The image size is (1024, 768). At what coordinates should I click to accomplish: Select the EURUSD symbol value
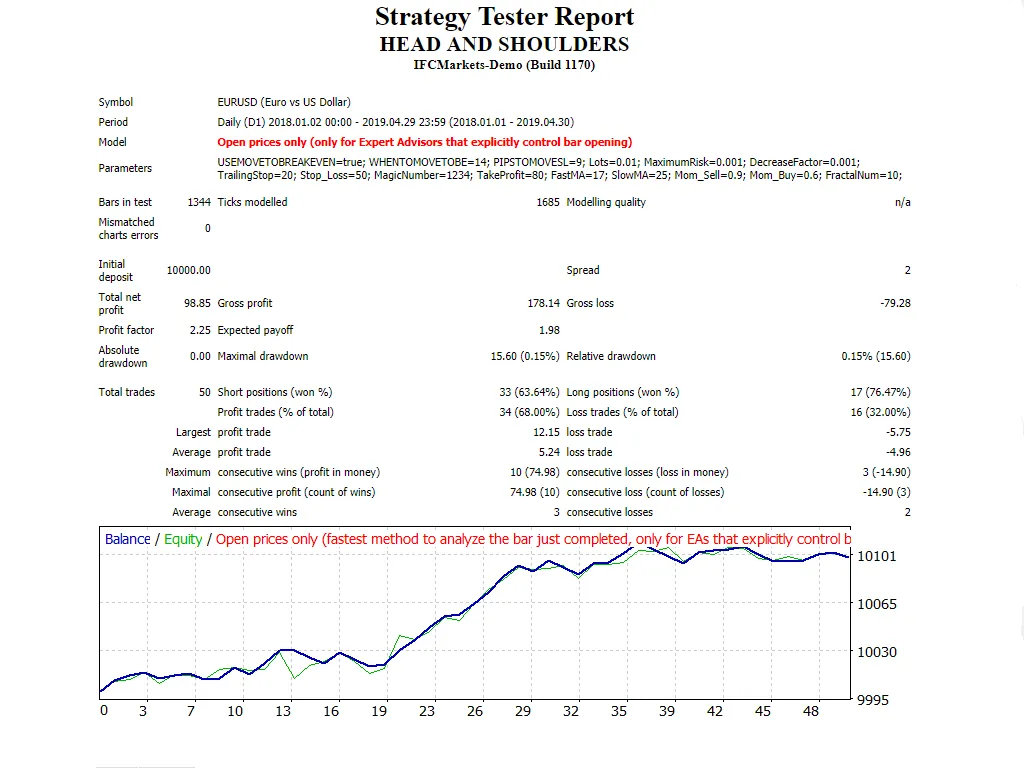tap(284, 102)
